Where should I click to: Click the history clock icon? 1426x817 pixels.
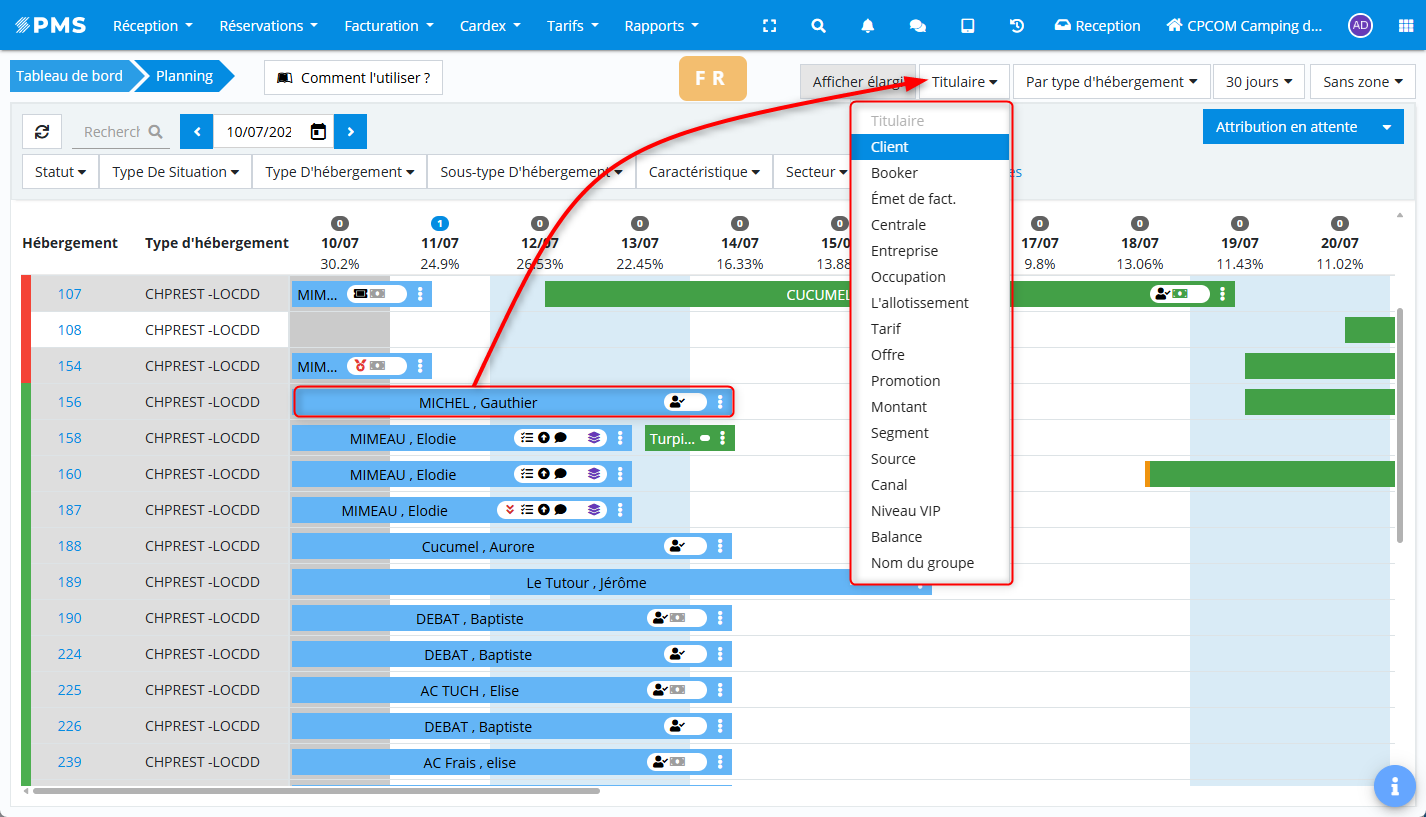[x=1017, y=26]
